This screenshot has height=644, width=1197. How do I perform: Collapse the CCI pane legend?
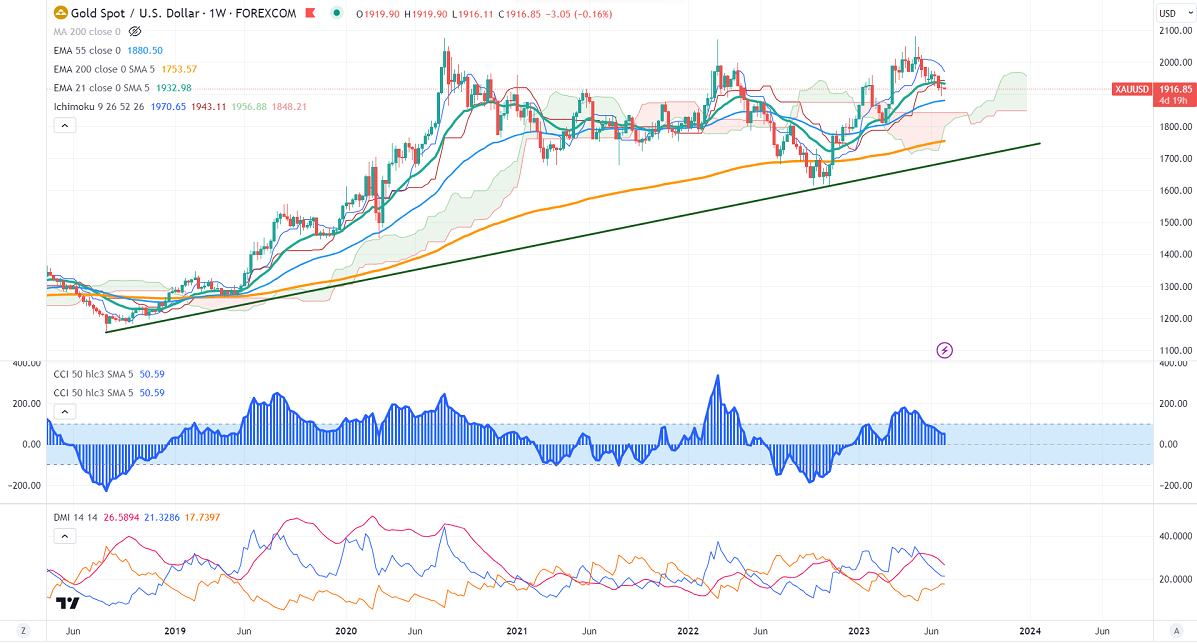coord(65,411)
